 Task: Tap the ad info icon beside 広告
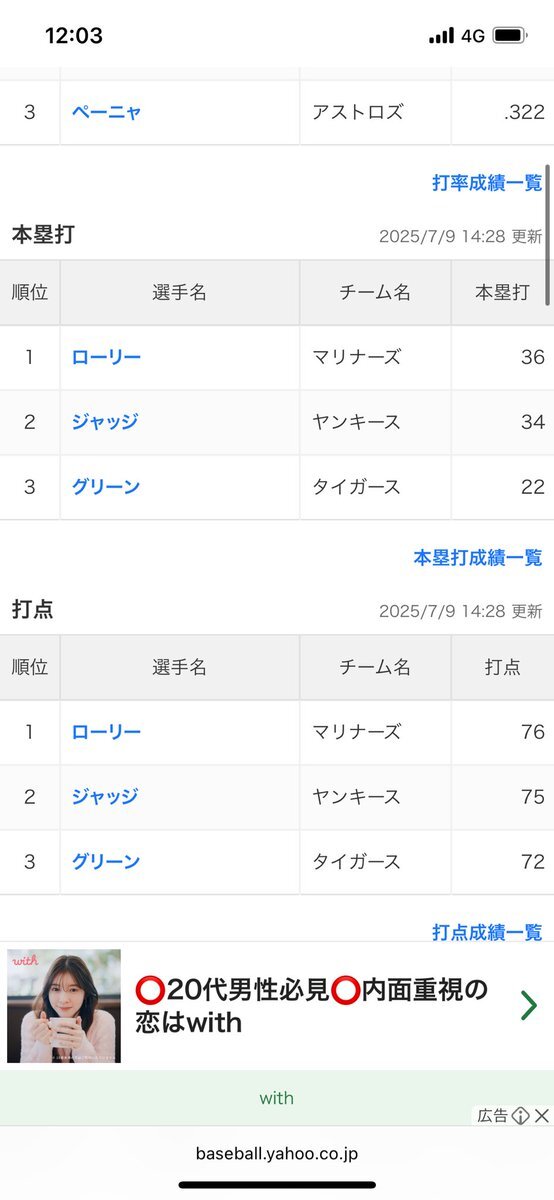tap(520, 1115)
